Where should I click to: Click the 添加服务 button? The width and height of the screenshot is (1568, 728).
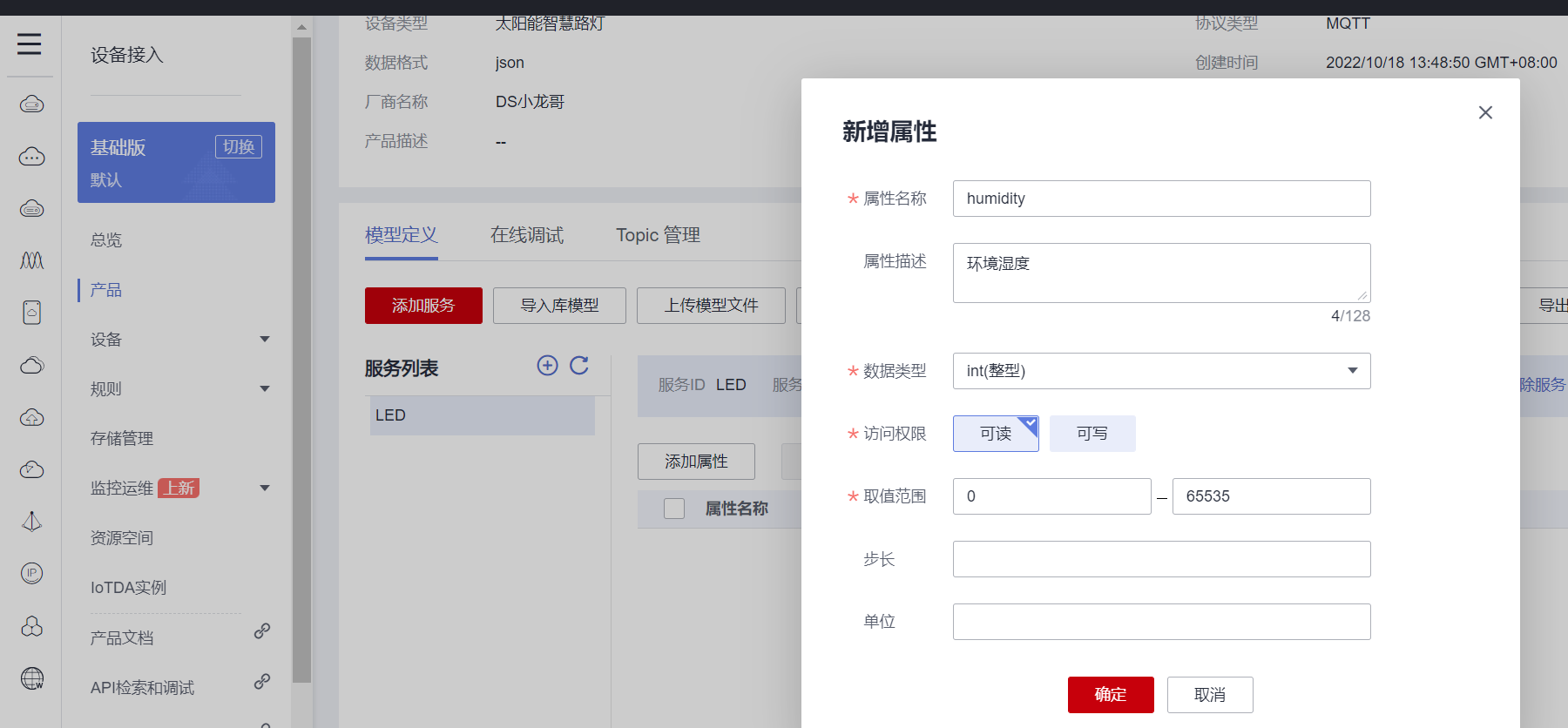423,306
